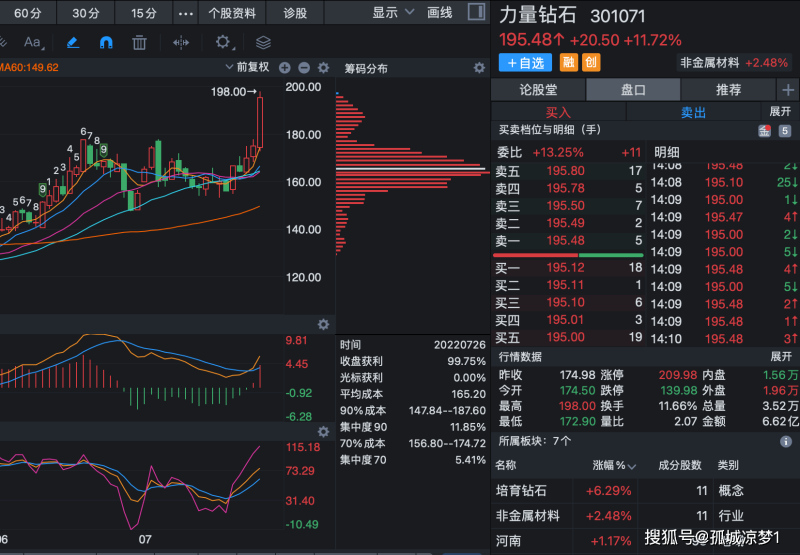Click the info icon beside 所属板块
The height and width of the screenshot is (555, 800).
click(x=786, y=442)
